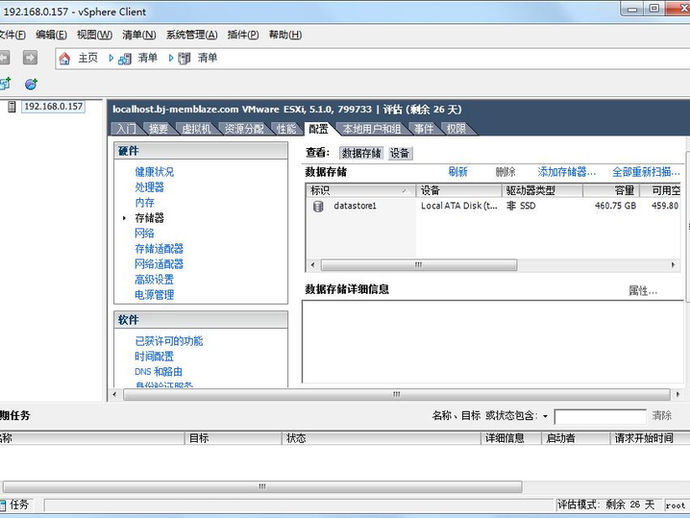Switch to the 资源分配 tab

coord(244,129)
